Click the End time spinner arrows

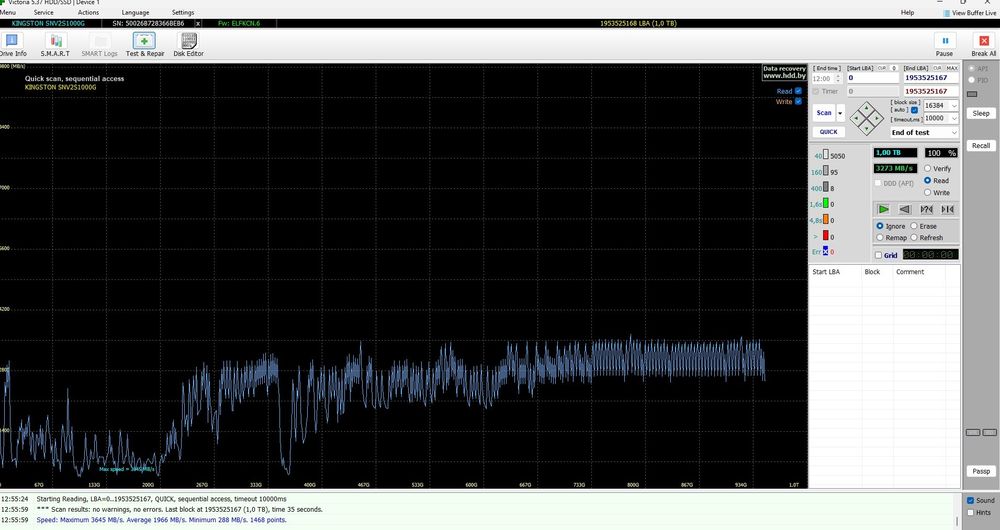(x=838, y=78)
